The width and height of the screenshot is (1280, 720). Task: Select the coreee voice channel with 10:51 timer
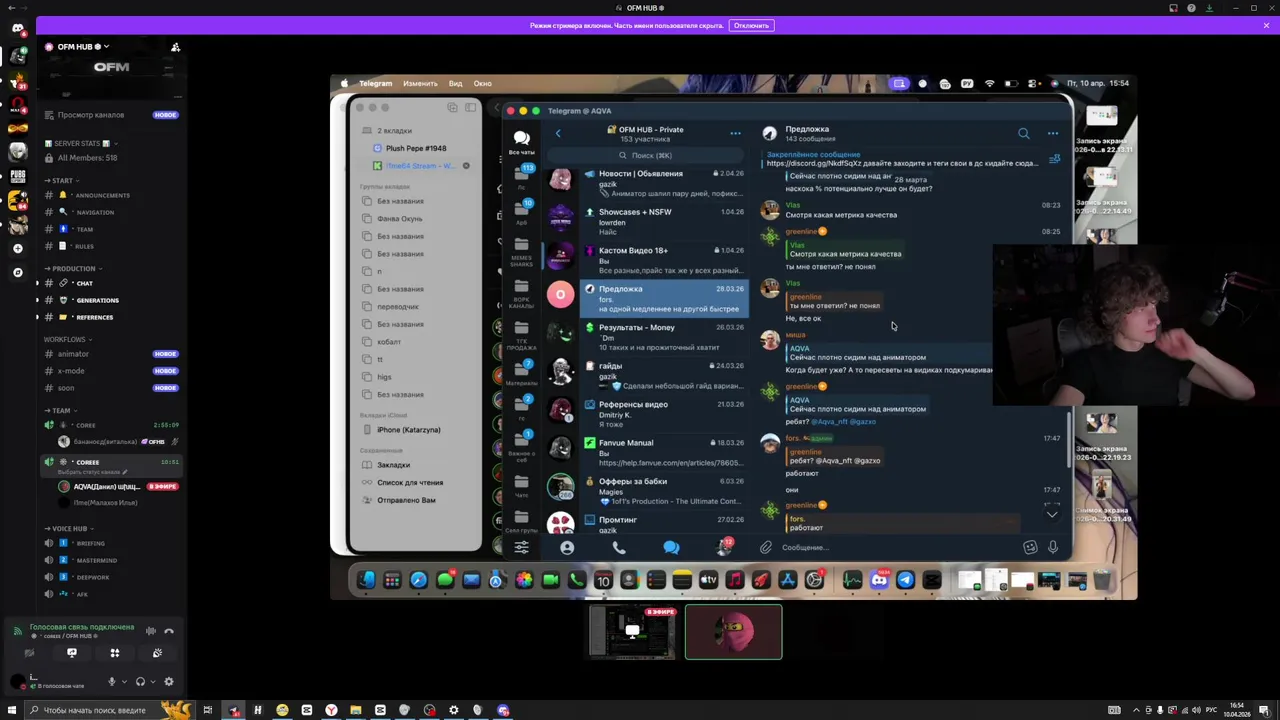point(110,462)
